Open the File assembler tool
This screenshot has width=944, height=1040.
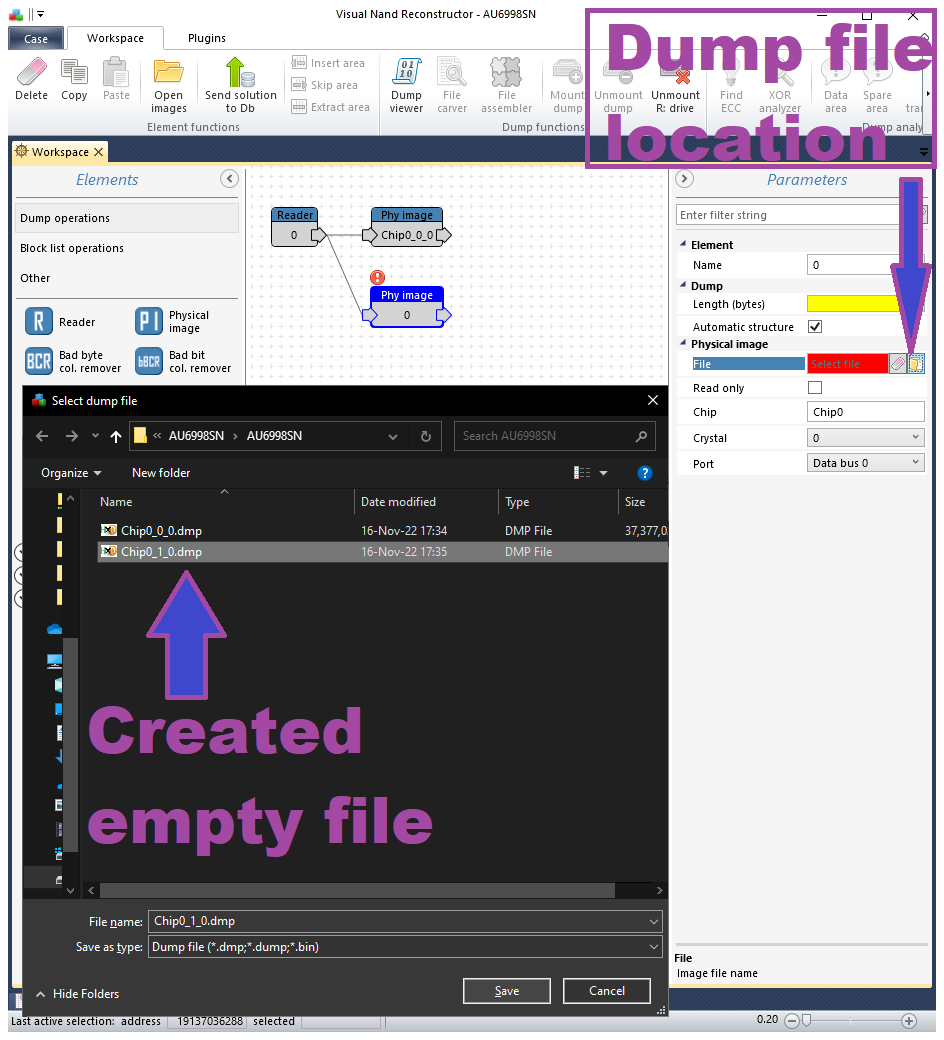tap(506, 85)
